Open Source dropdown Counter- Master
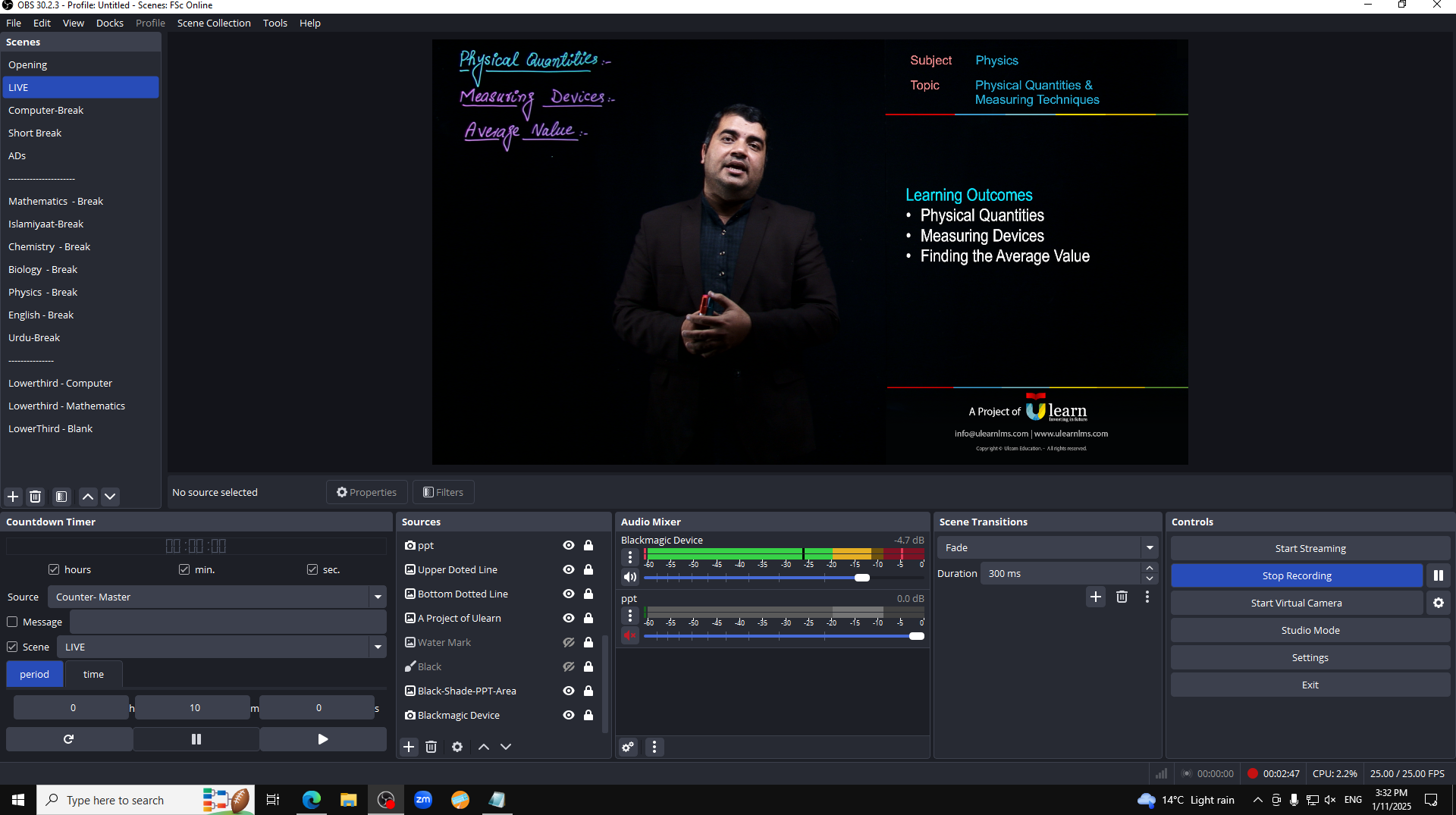This screenshot has width=1456, height=815. (x=217, y=597)
